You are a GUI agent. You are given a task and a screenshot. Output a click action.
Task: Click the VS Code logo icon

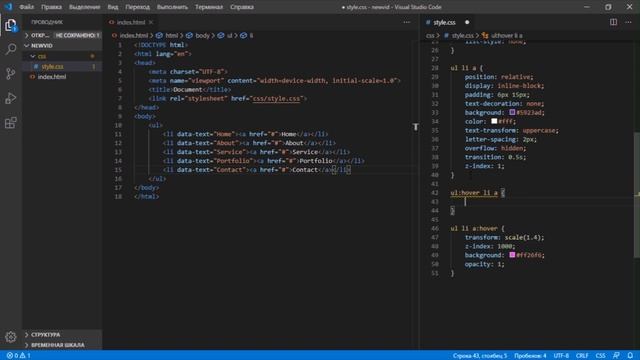[8, 7]
